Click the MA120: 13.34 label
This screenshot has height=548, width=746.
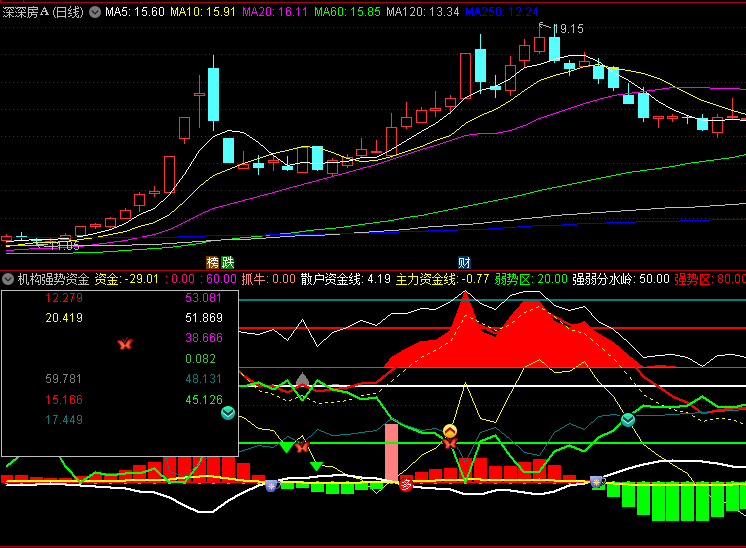point(422,12)
